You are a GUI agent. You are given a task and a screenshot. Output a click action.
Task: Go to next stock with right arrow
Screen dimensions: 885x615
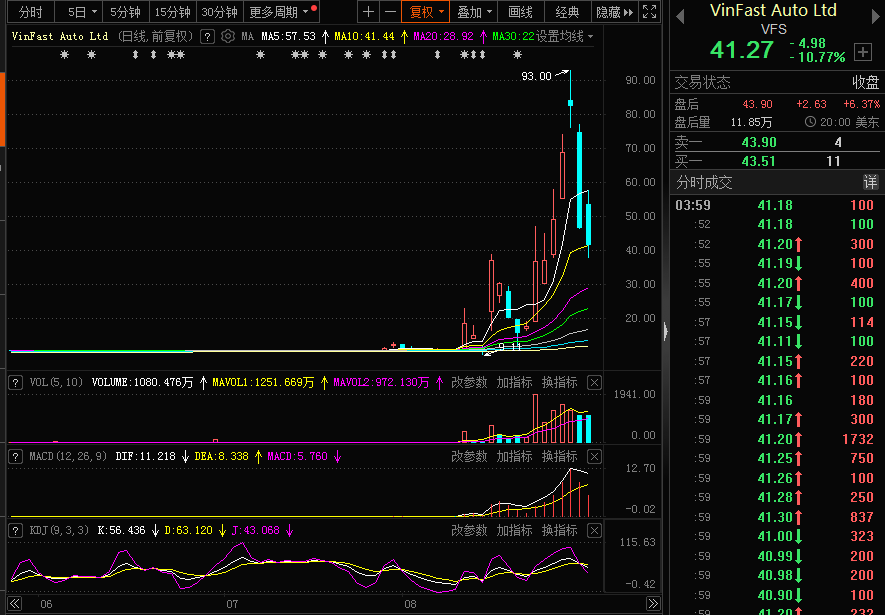(x=875, y=17)
